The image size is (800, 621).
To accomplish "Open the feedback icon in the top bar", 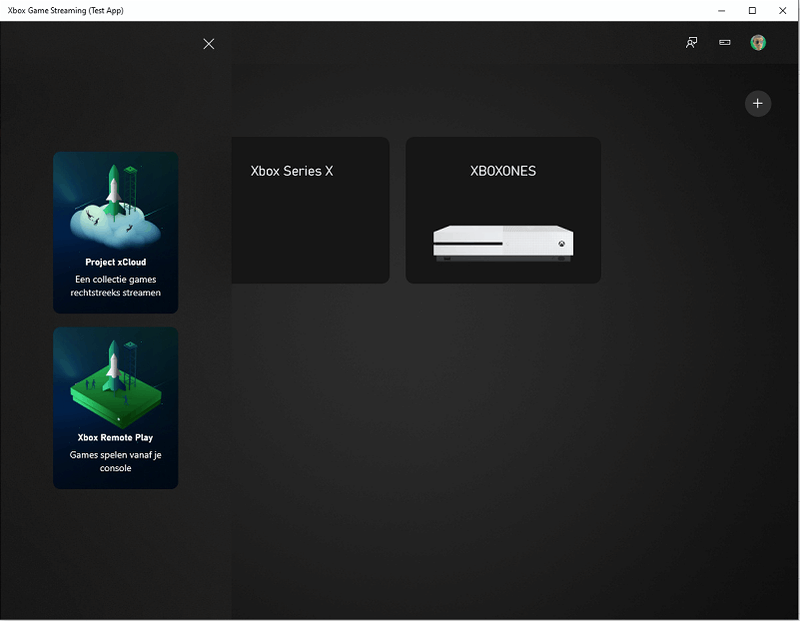I will tap(691, 42).
